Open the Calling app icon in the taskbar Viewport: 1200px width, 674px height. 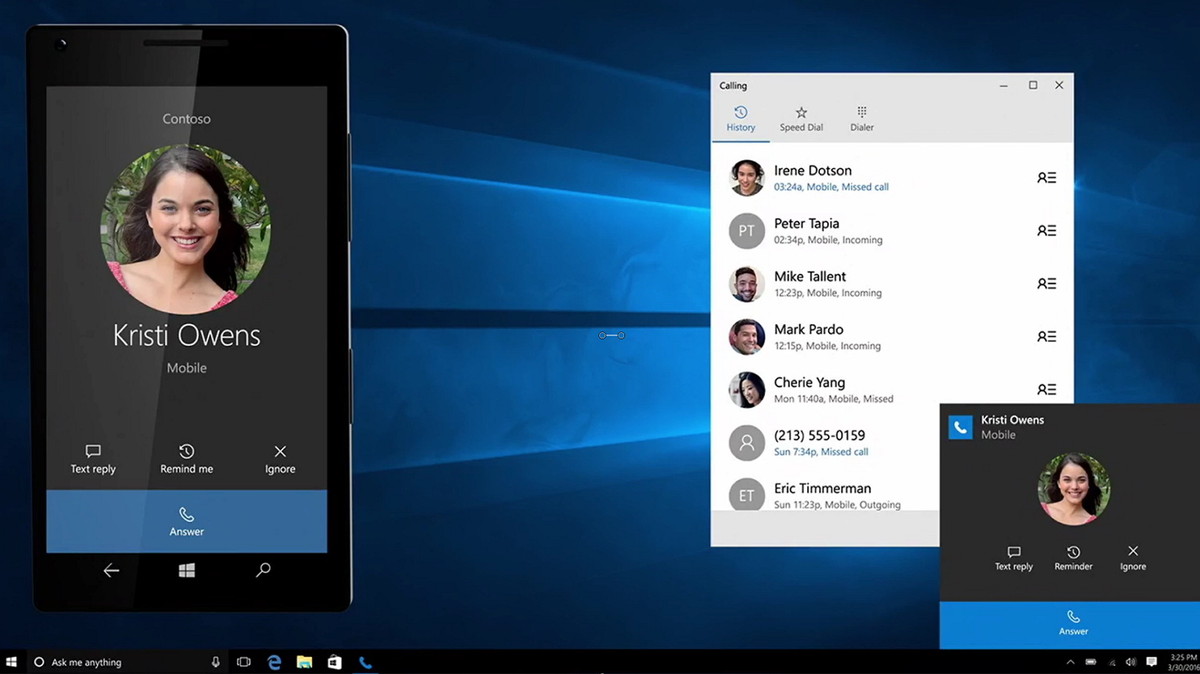tap(365, 662)
